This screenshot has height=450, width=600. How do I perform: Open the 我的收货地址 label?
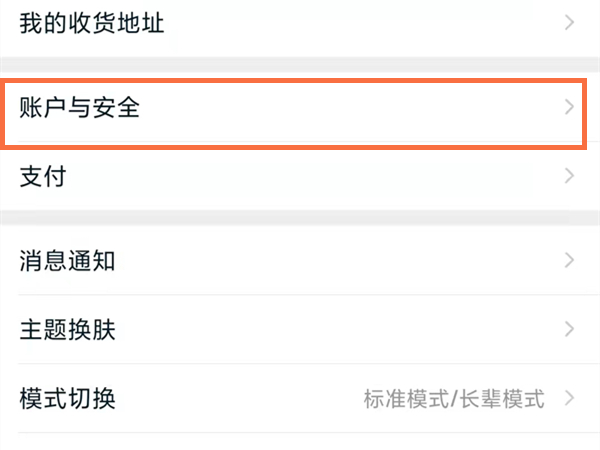92,23
